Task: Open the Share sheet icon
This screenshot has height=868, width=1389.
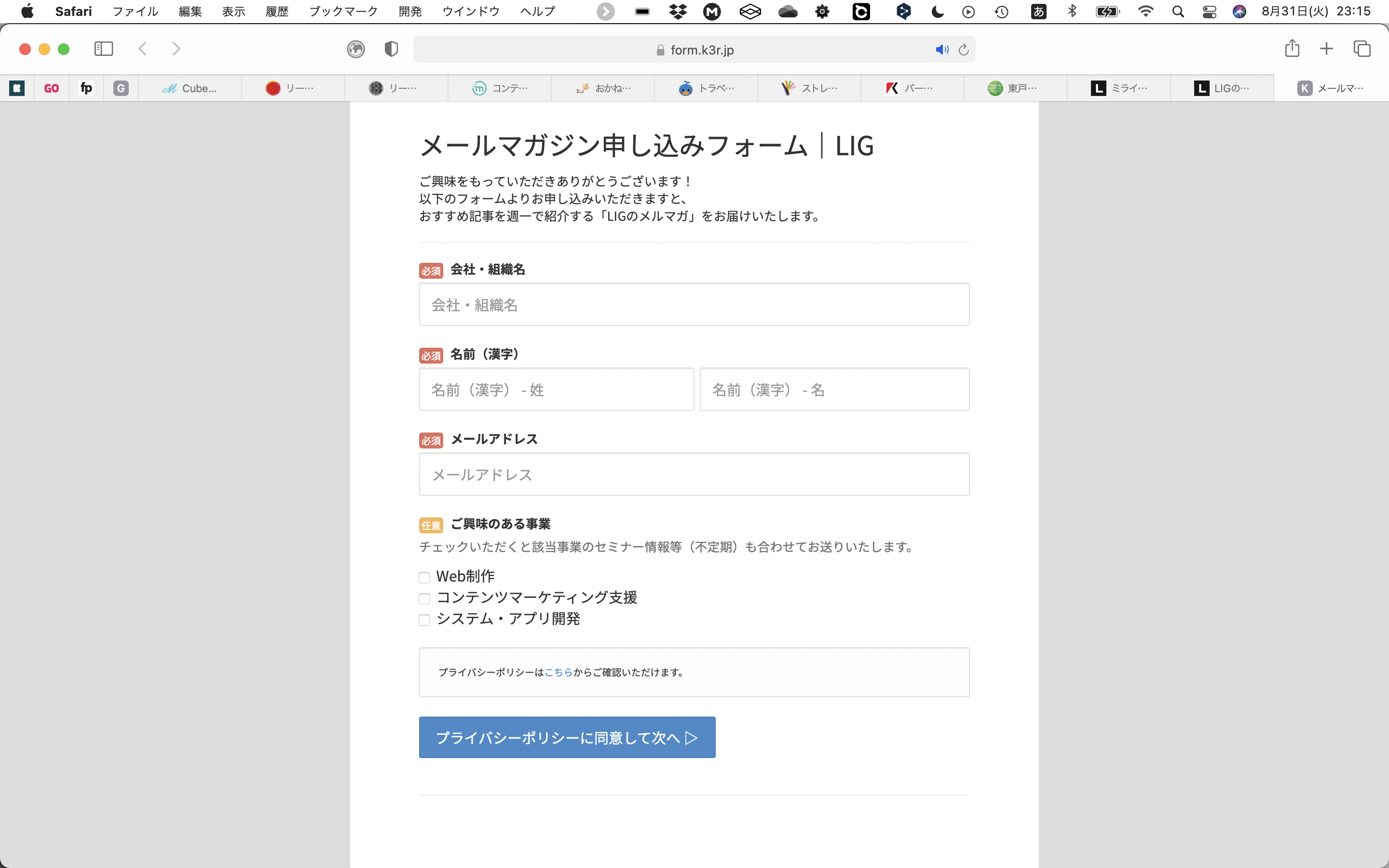Action: 1292,48
